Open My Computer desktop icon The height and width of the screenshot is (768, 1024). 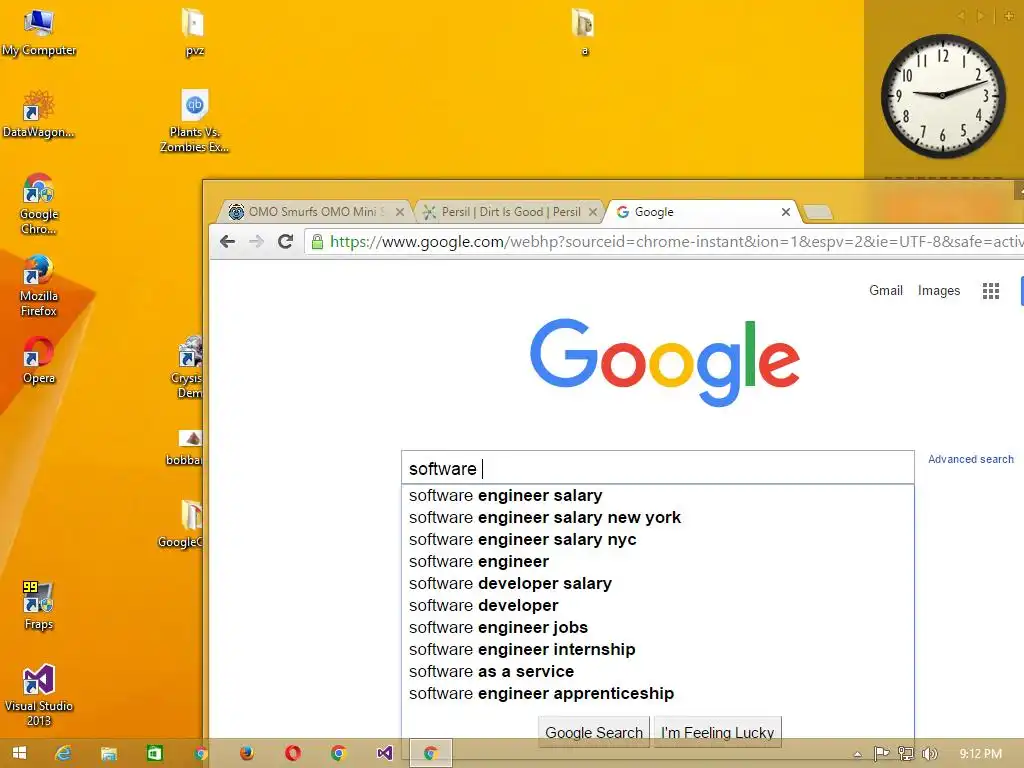pos(39,33)
